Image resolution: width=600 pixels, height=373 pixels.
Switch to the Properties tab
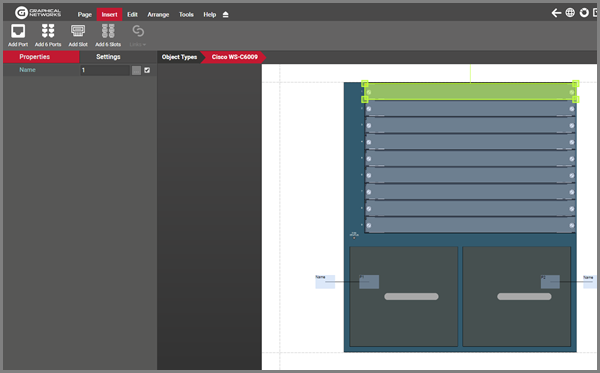click(x=41, y=57)
